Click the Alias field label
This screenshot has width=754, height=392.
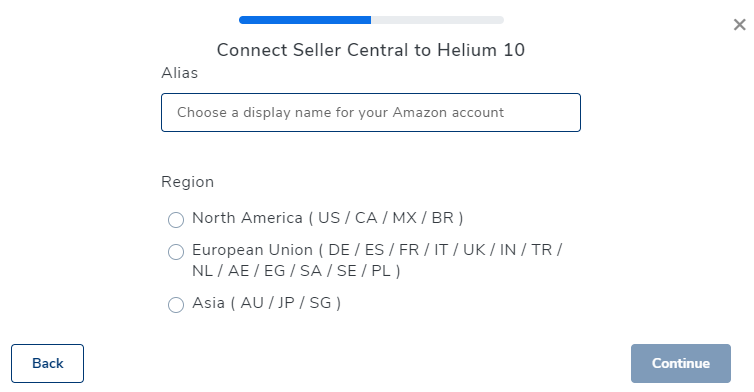(x=179, y=73)
